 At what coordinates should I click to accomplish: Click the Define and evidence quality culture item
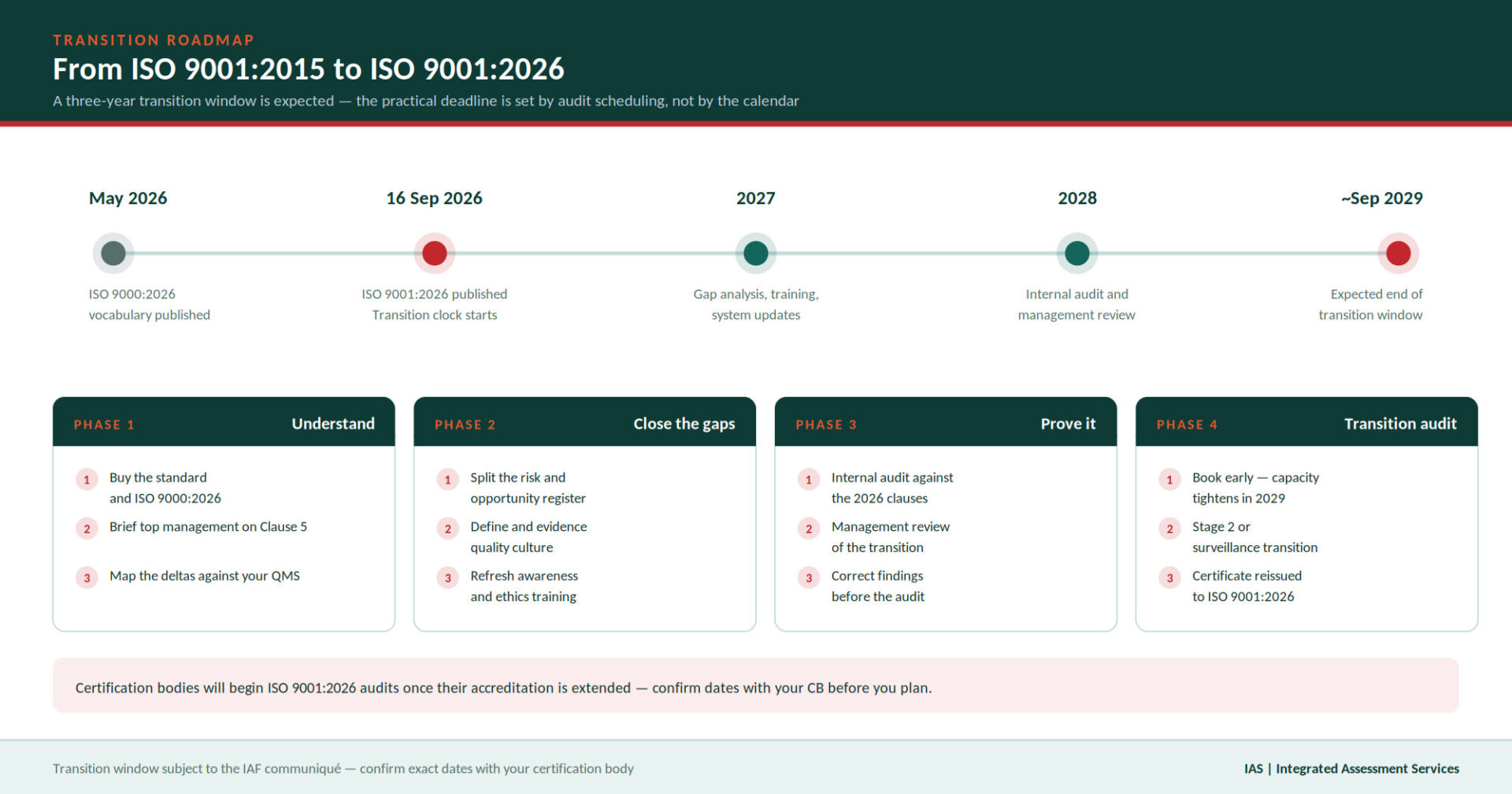[528, 536]
